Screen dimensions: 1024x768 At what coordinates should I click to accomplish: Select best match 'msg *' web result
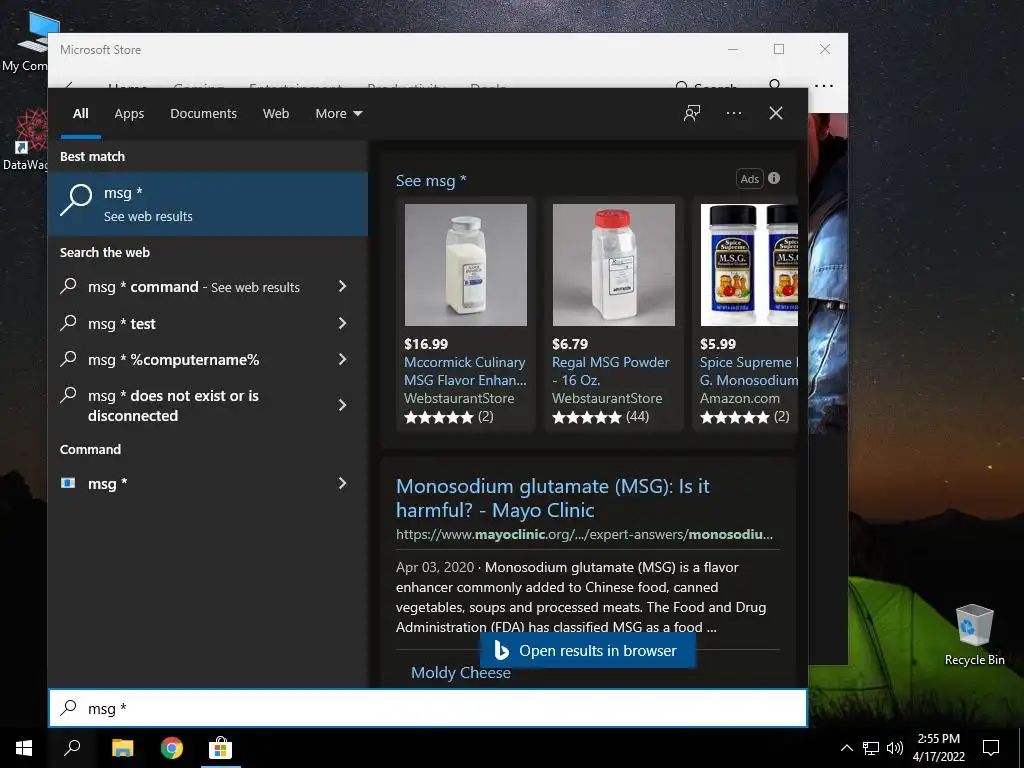(208, 204)
